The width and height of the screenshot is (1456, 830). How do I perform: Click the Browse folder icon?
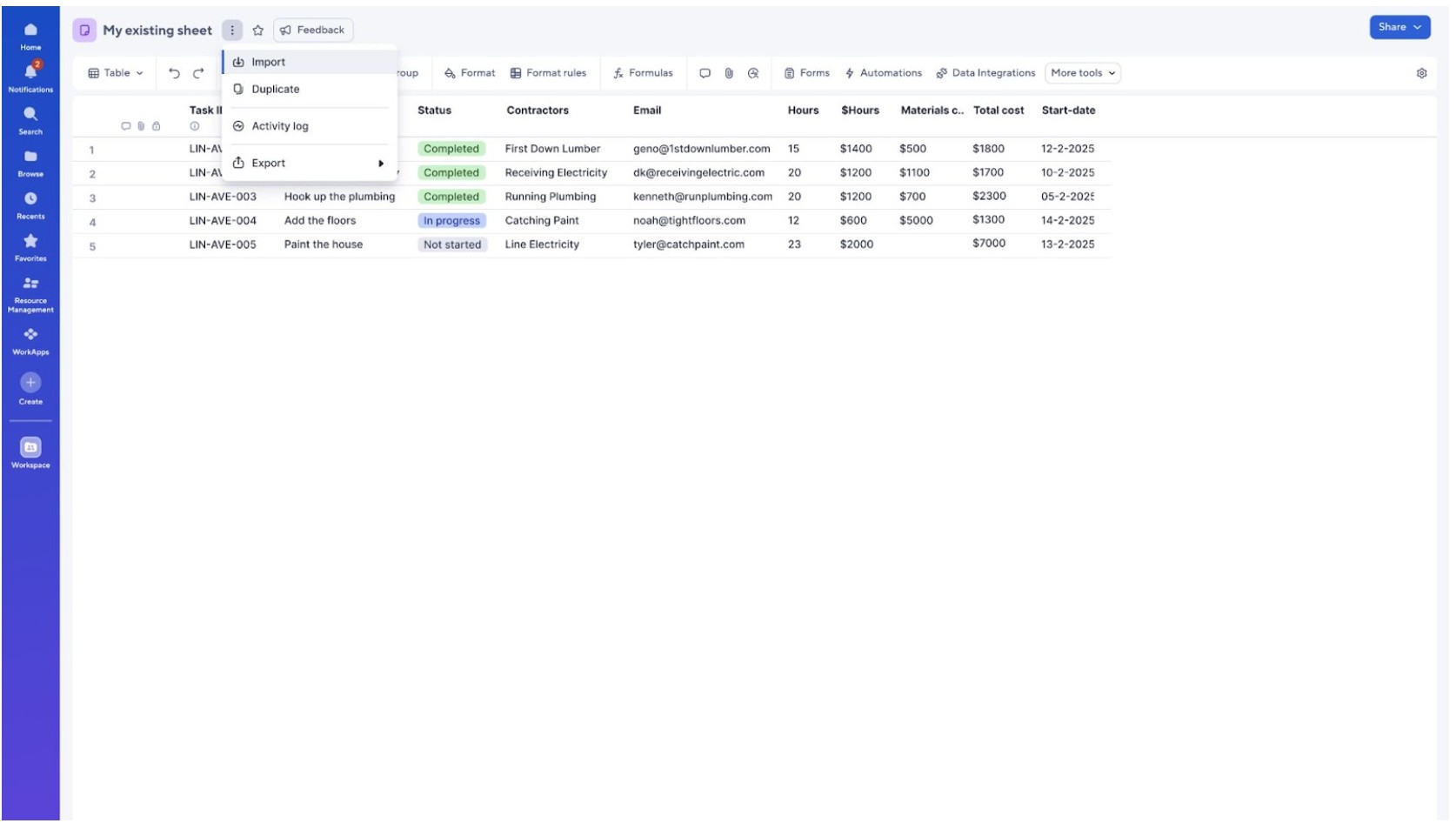[x=30, y=157]
